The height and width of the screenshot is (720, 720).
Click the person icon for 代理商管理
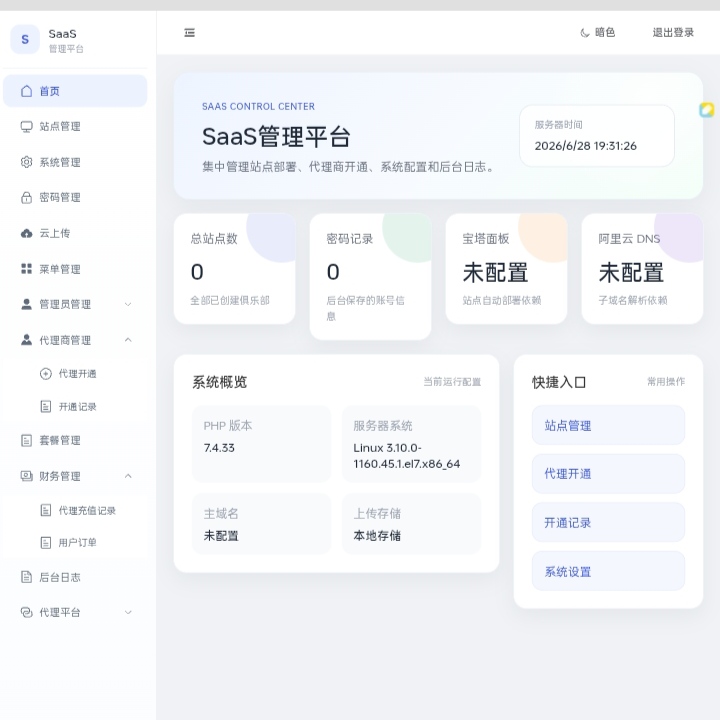pos(27,340)
